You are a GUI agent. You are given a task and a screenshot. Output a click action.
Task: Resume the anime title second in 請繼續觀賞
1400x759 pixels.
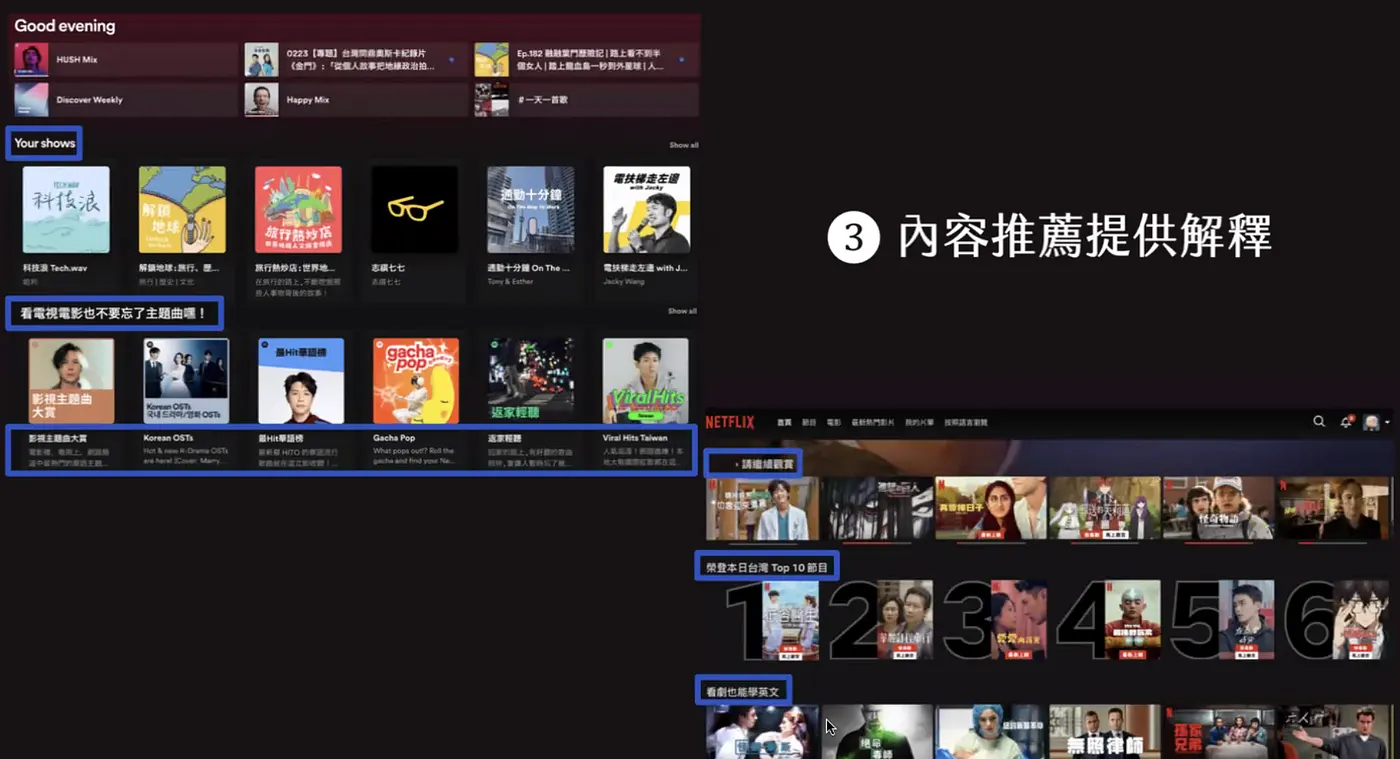click(877, 509)
